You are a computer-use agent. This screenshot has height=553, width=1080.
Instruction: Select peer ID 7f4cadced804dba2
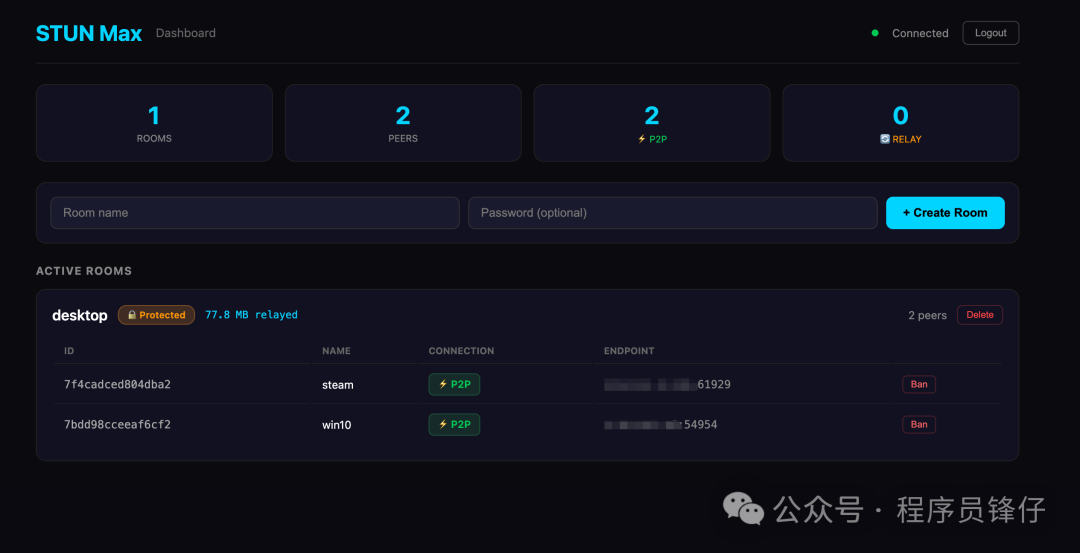point(117,384)
